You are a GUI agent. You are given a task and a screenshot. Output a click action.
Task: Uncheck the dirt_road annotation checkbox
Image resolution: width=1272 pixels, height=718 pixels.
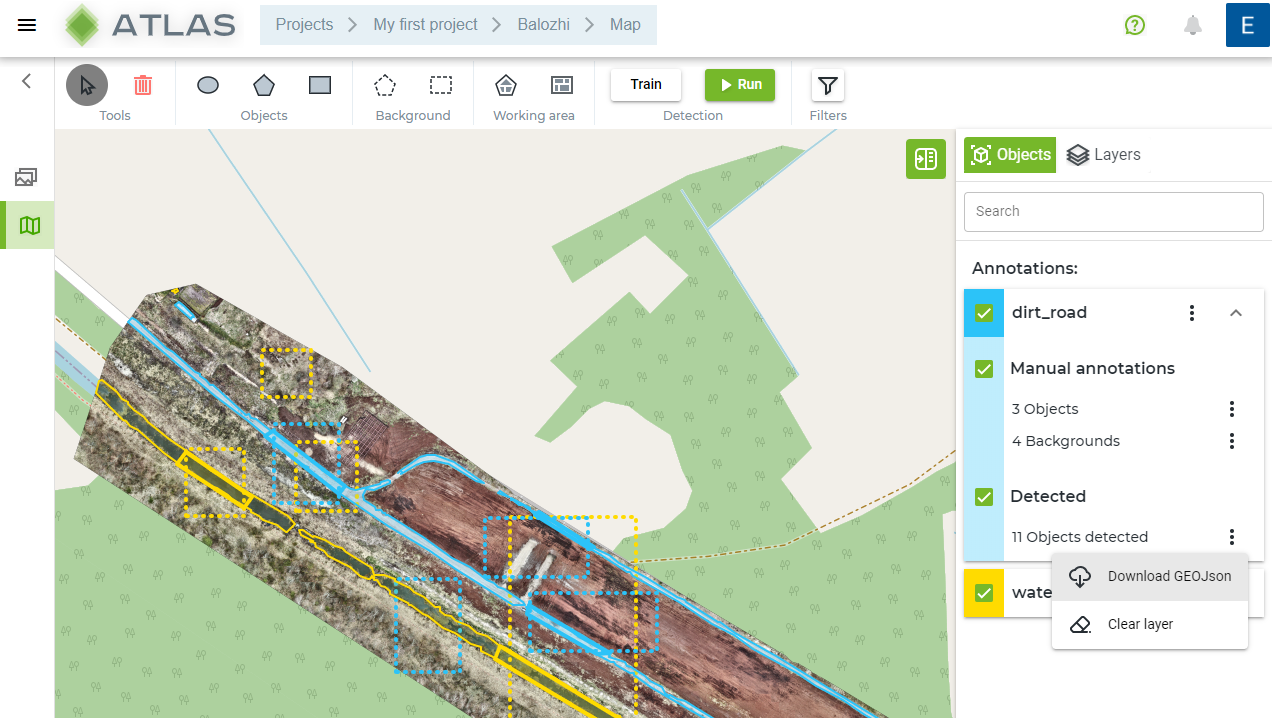coord(984,313)
